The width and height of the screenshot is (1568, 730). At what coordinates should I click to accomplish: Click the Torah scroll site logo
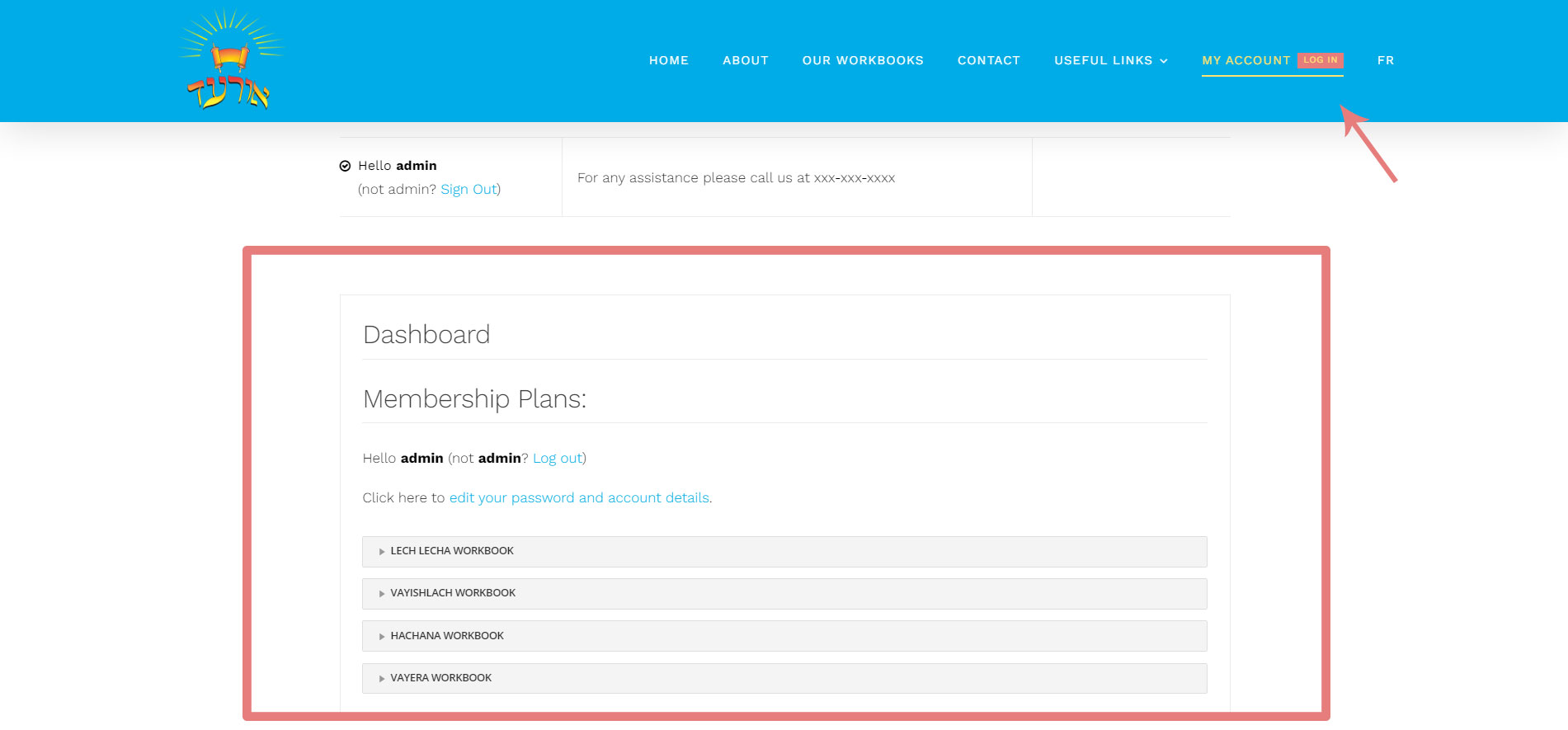pos(230,61)
